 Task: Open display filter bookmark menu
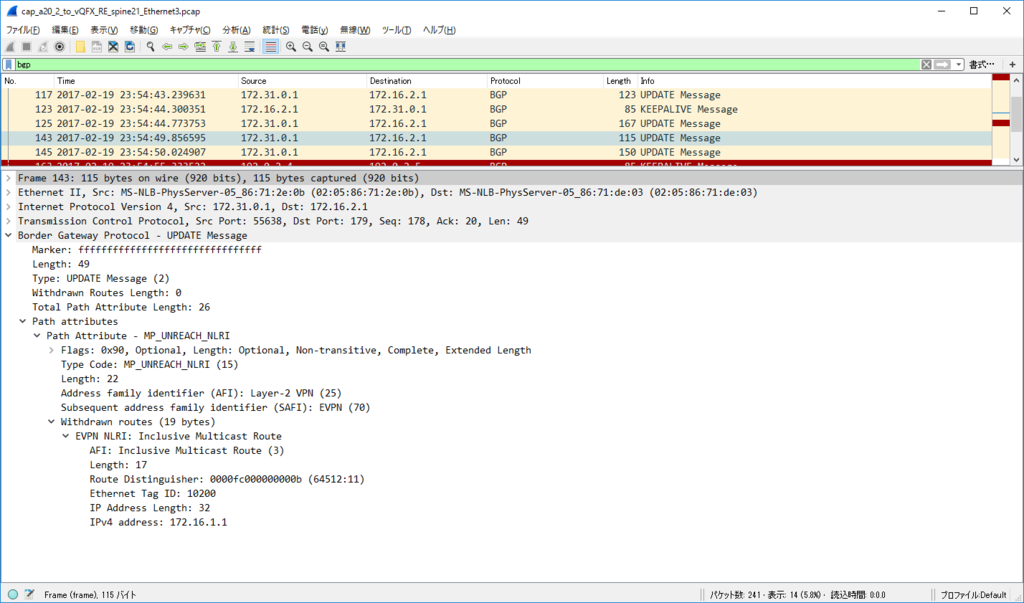click(x=8, y=65)
